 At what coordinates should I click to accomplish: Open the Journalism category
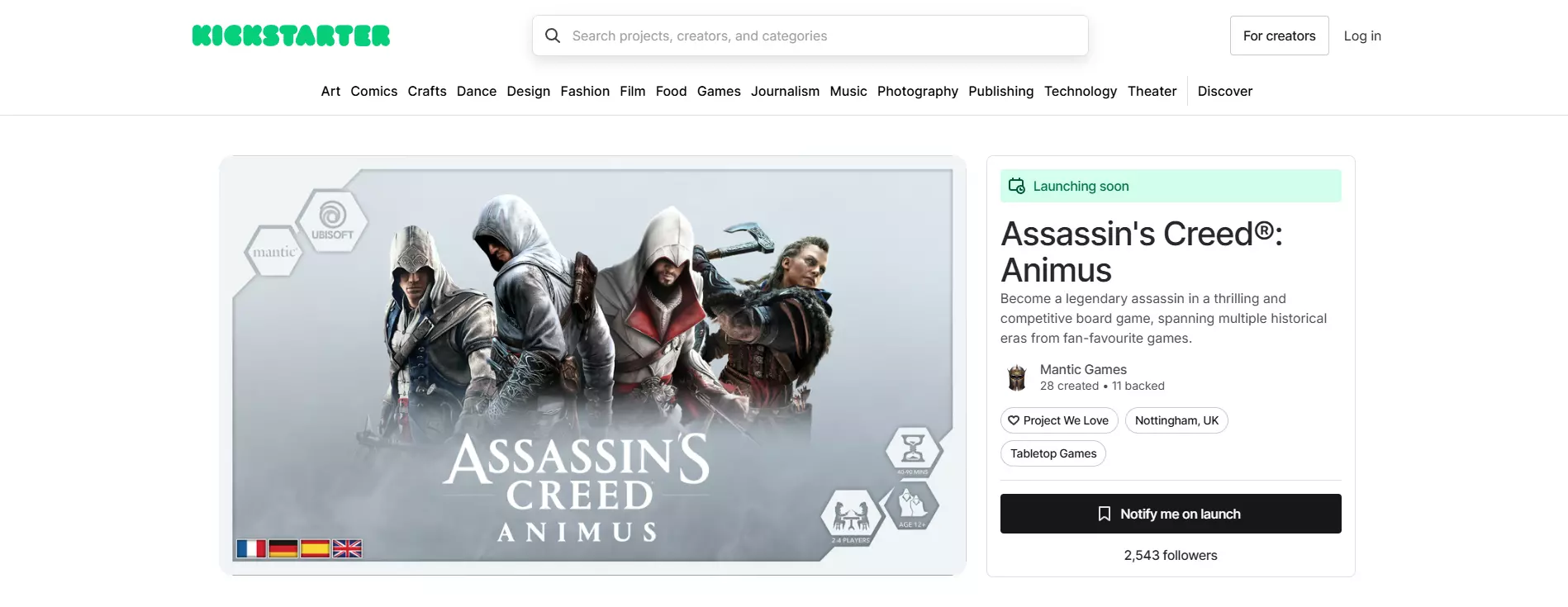point(785,91)
